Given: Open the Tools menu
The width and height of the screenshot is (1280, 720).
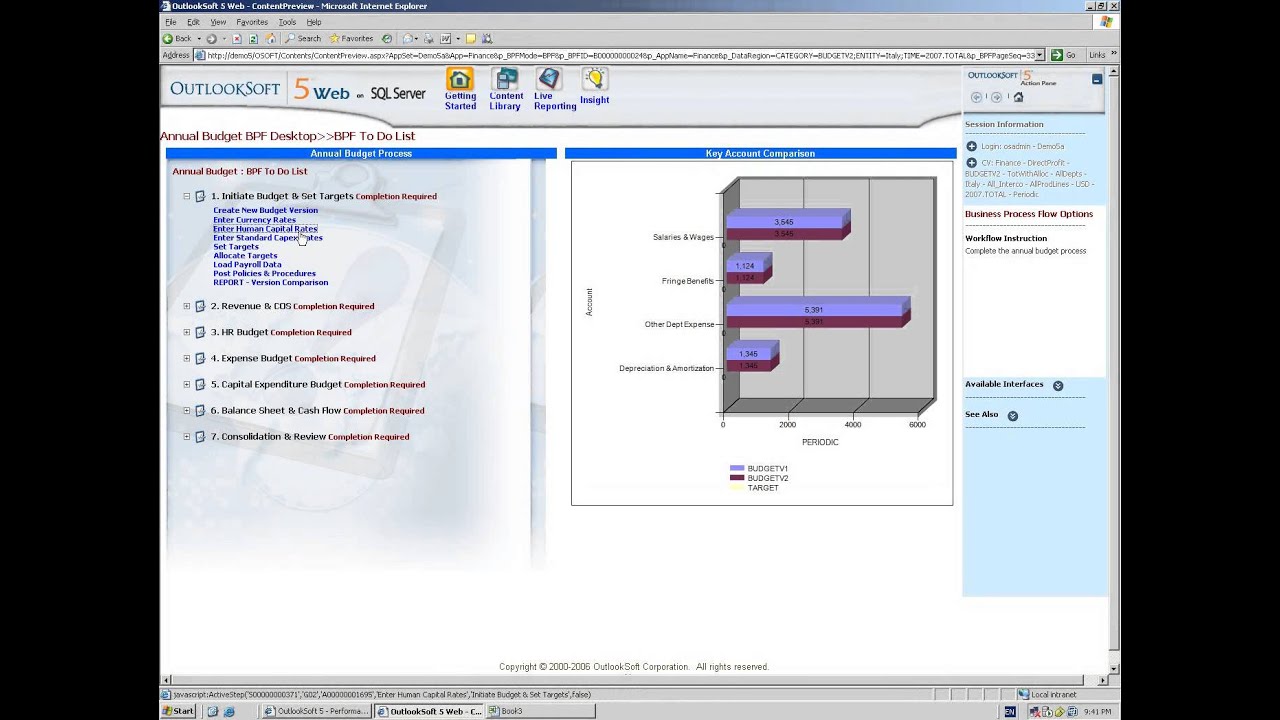Looking at the screenshot, I should [287, 22].
